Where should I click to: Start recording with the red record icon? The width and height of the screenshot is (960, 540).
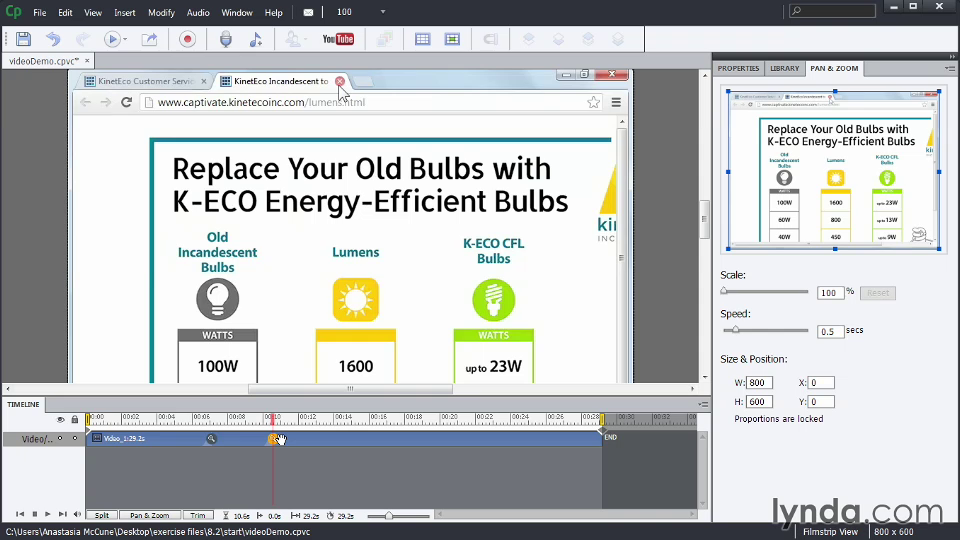click(x=187, y=39)
